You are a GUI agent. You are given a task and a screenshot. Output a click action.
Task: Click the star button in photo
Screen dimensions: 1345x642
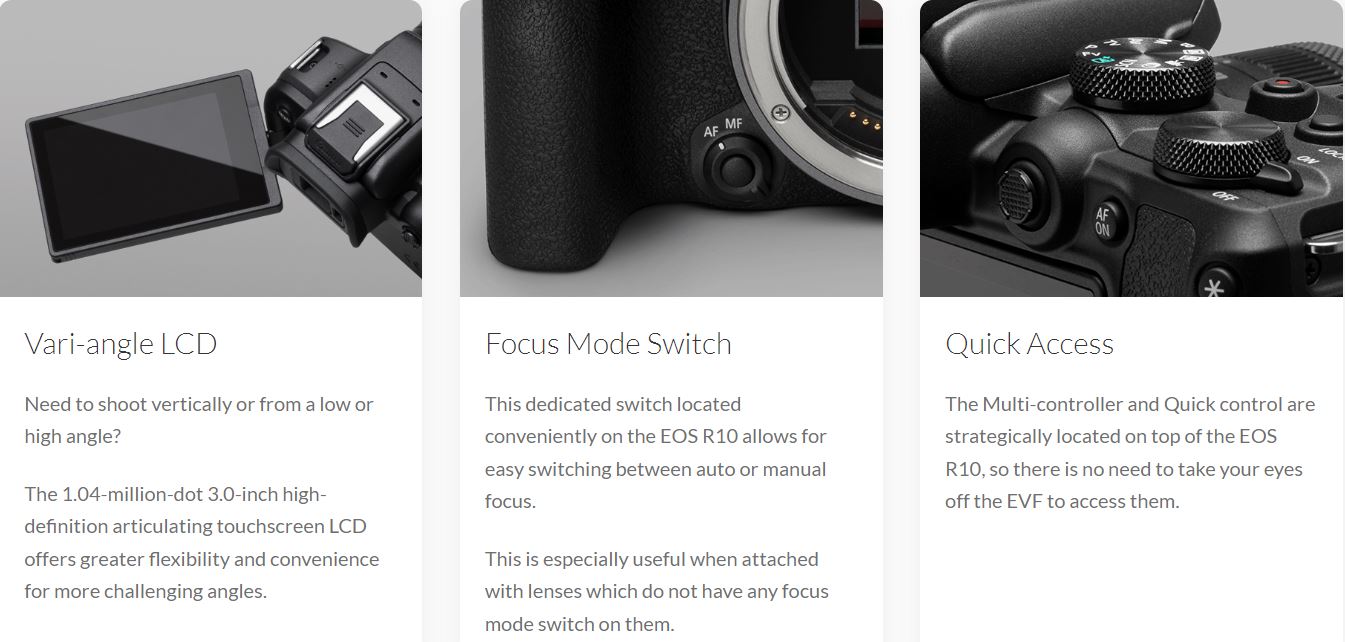click(x=1215, y=283)
